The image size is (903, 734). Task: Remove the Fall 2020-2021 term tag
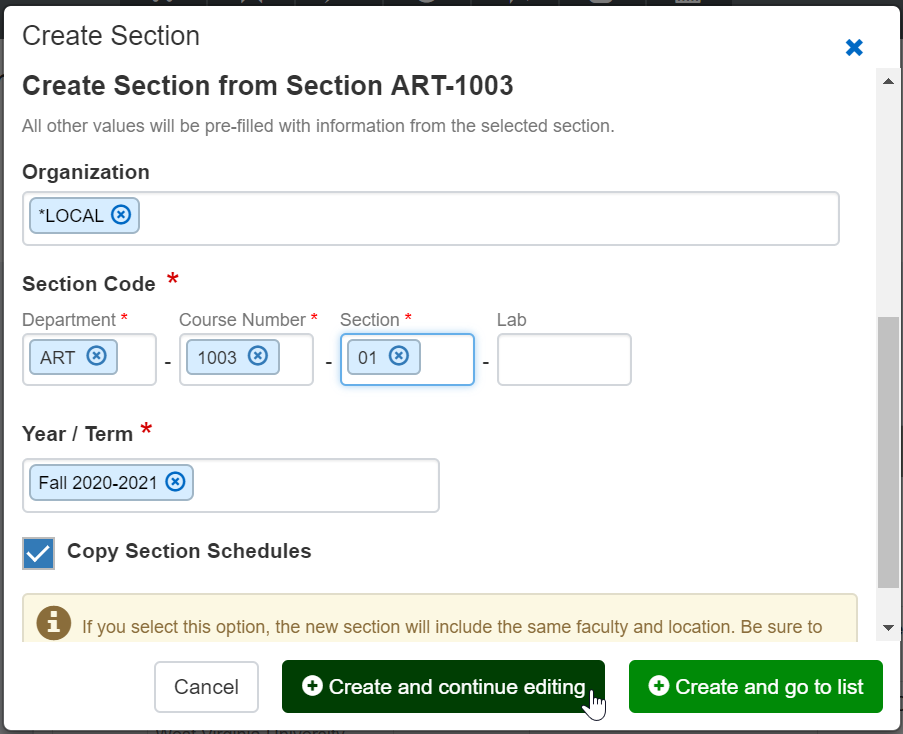click(176, 482)
